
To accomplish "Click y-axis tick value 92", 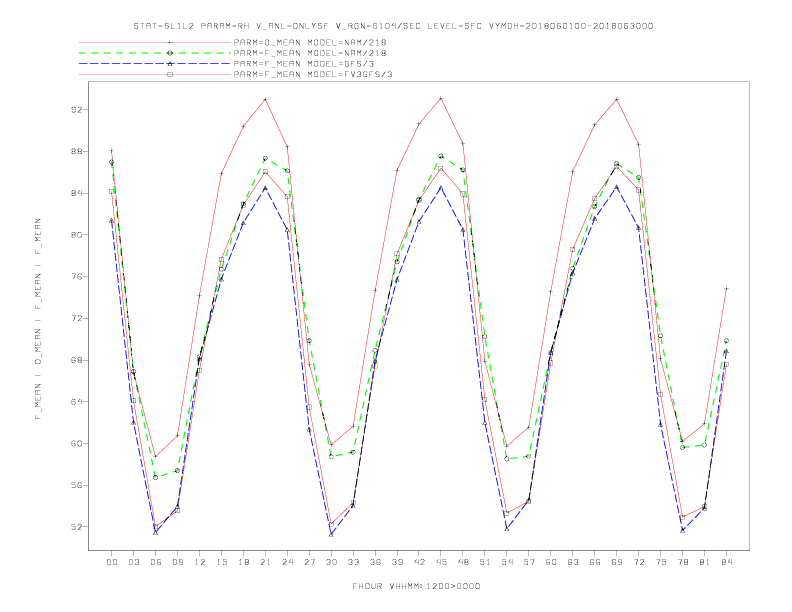I will click(x=77, y=110).
